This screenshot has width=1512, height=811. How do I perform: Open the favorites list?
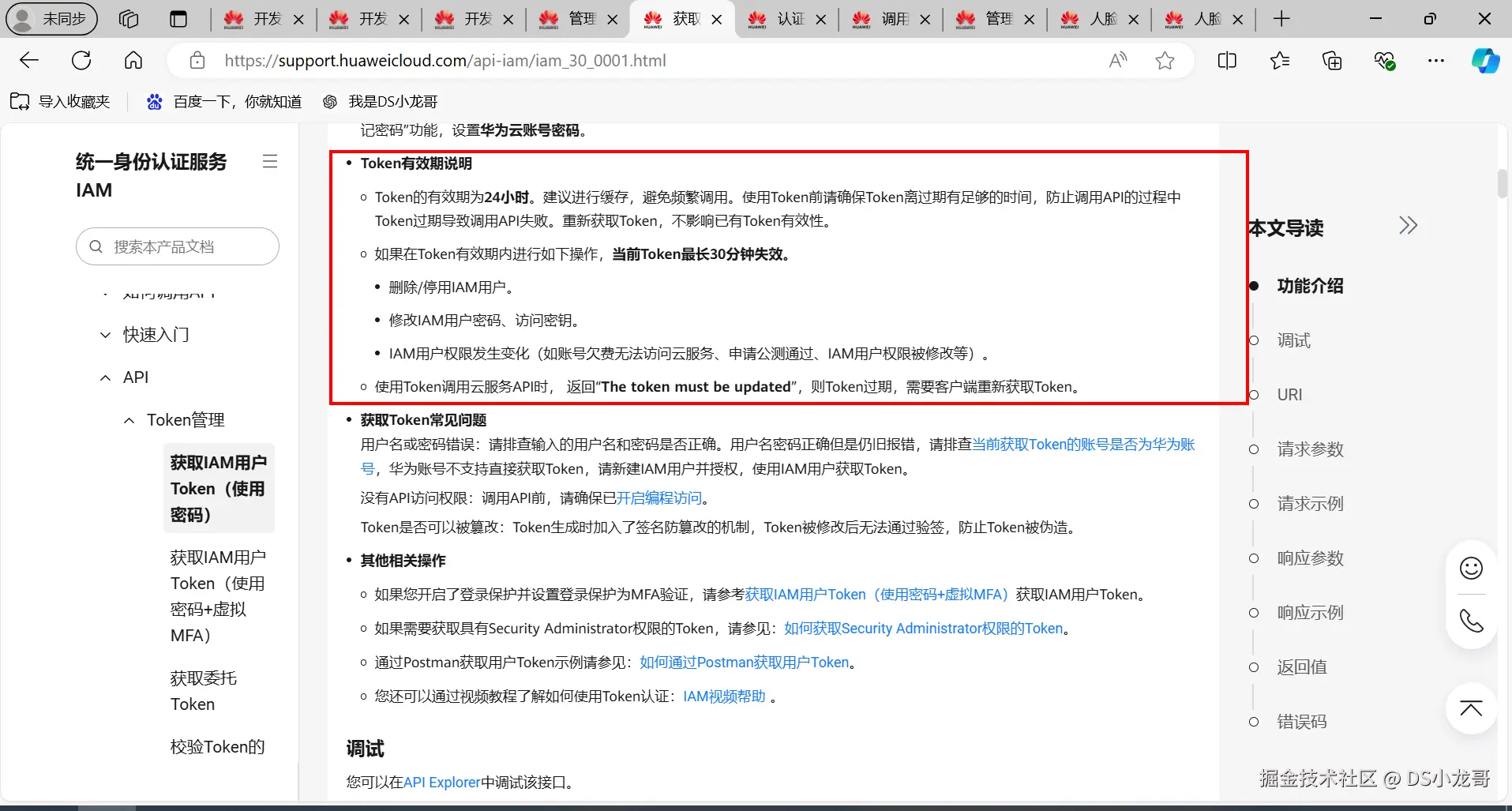coord(1280,61)
